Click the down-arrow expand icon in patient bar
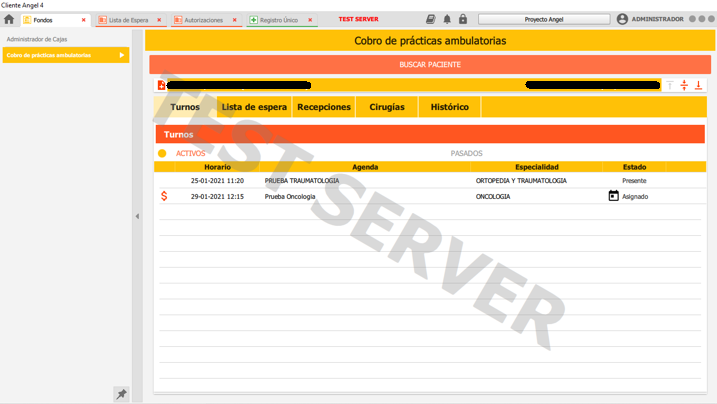The width and height of the screenshot is (717, 404). click(698, 86)
